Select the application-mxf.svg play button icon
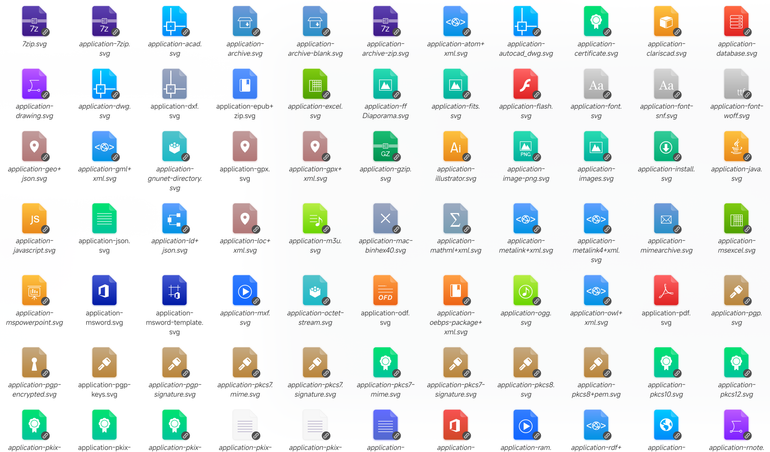 coord(245,290)
